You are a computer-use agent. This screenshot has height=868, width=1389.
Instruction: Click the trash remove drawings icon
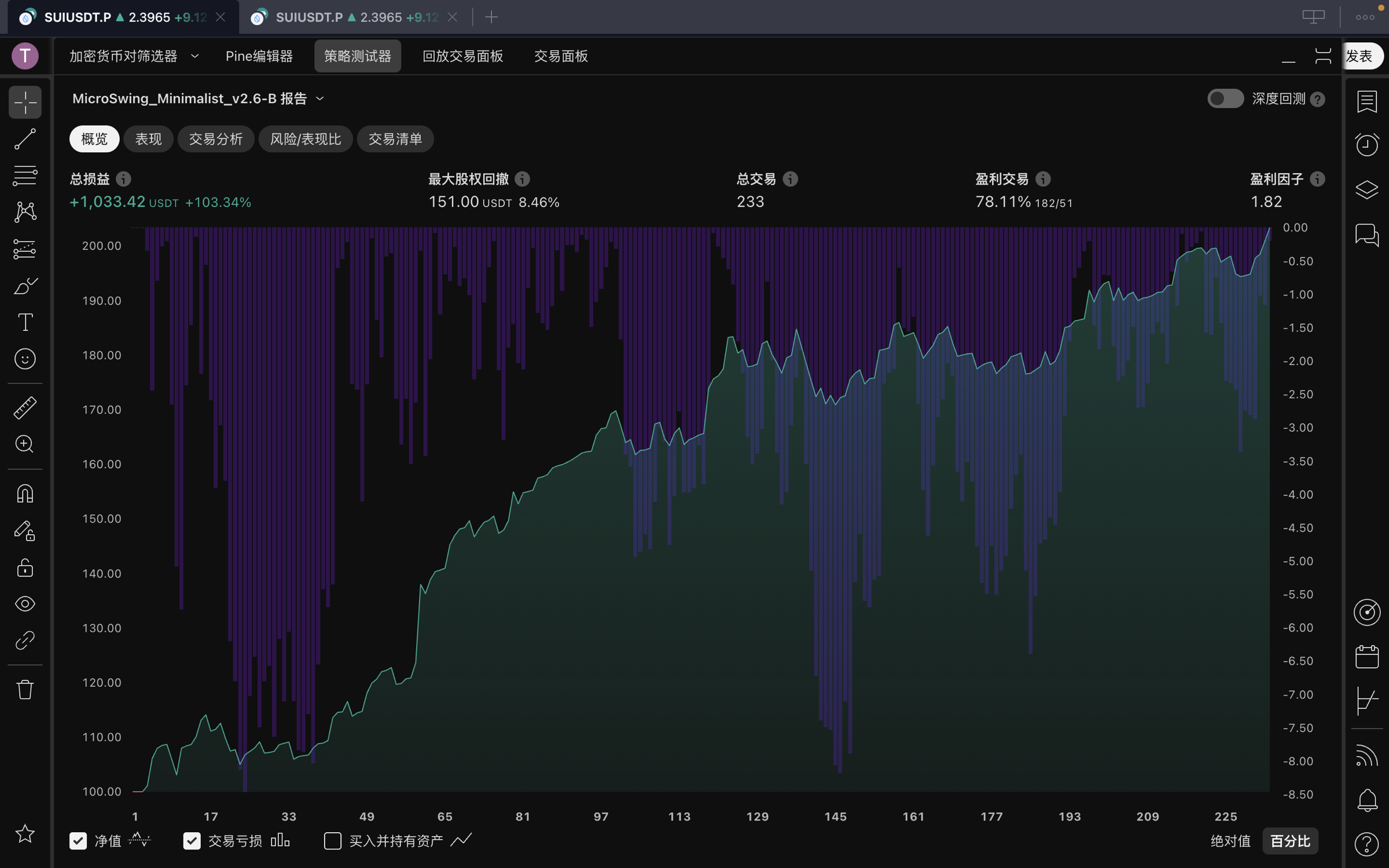pyautogui.click(x=25, y=690)
